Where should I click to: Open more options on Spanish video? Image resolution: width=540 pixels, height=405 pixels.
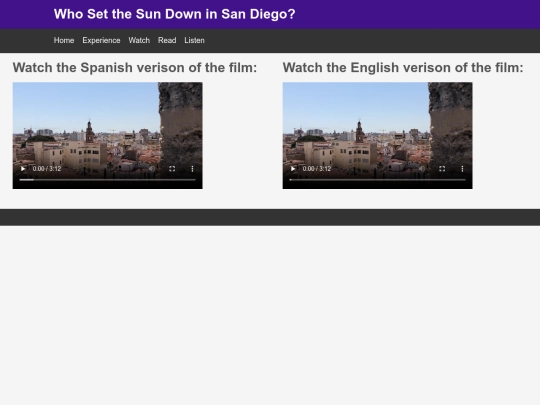pyautogui.click(x=192, y=169)
